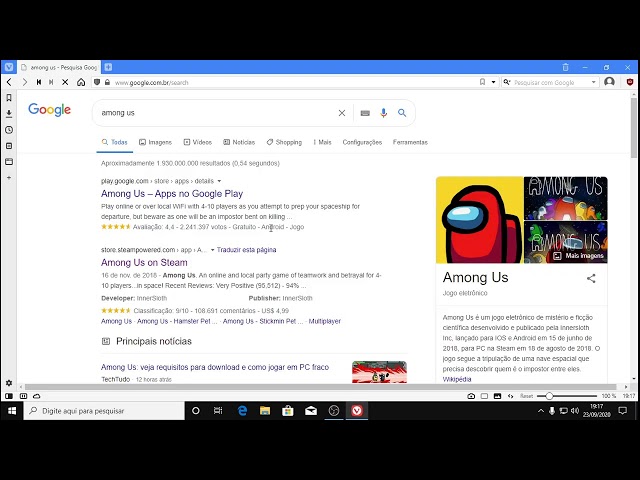Open the Bookmarks panel in sidebar

click(9, 98)
